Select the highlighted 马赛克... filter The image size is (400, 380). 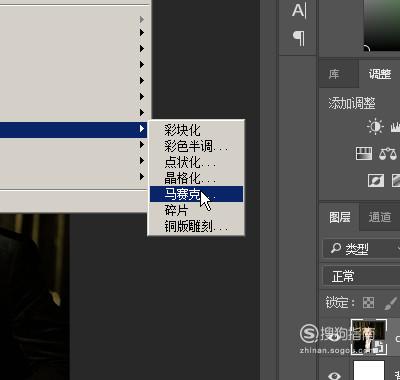click(196, 194)
